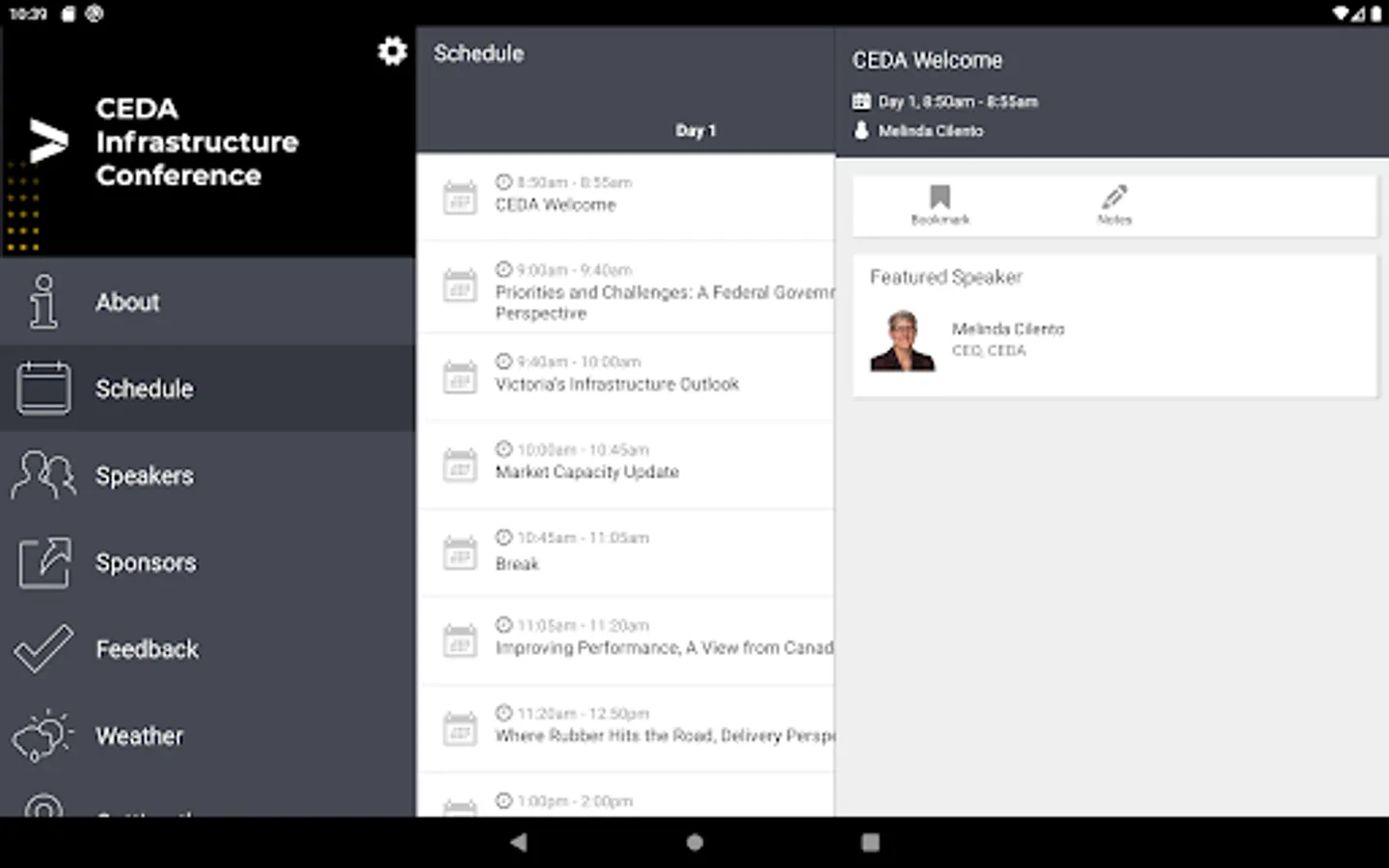Open Improving Performance, A View from Canada
Viewport: 1389px width, 868px height.
pyautogui.click(x=625, y=640)
